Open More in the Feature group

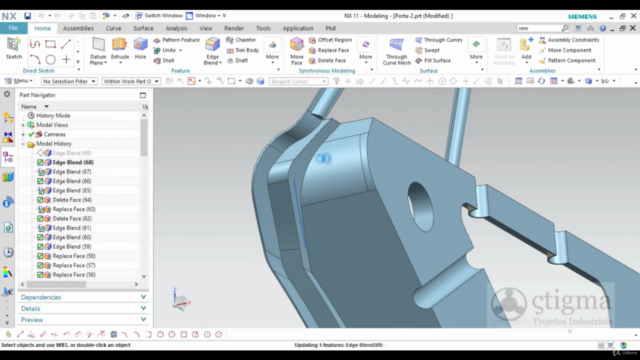272,51
